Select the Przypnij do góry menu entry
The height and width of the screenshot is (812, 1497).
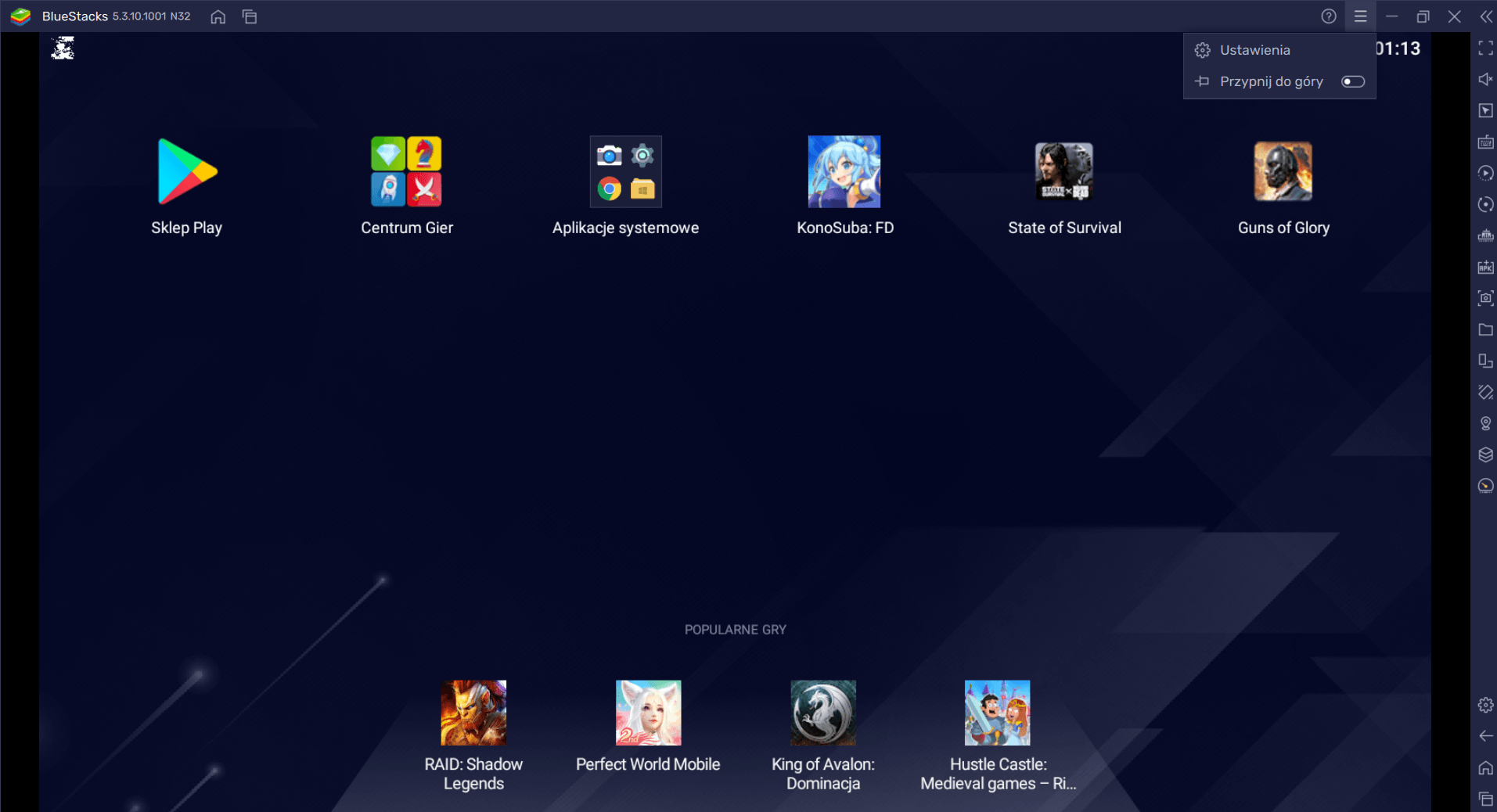point(1279,81)
